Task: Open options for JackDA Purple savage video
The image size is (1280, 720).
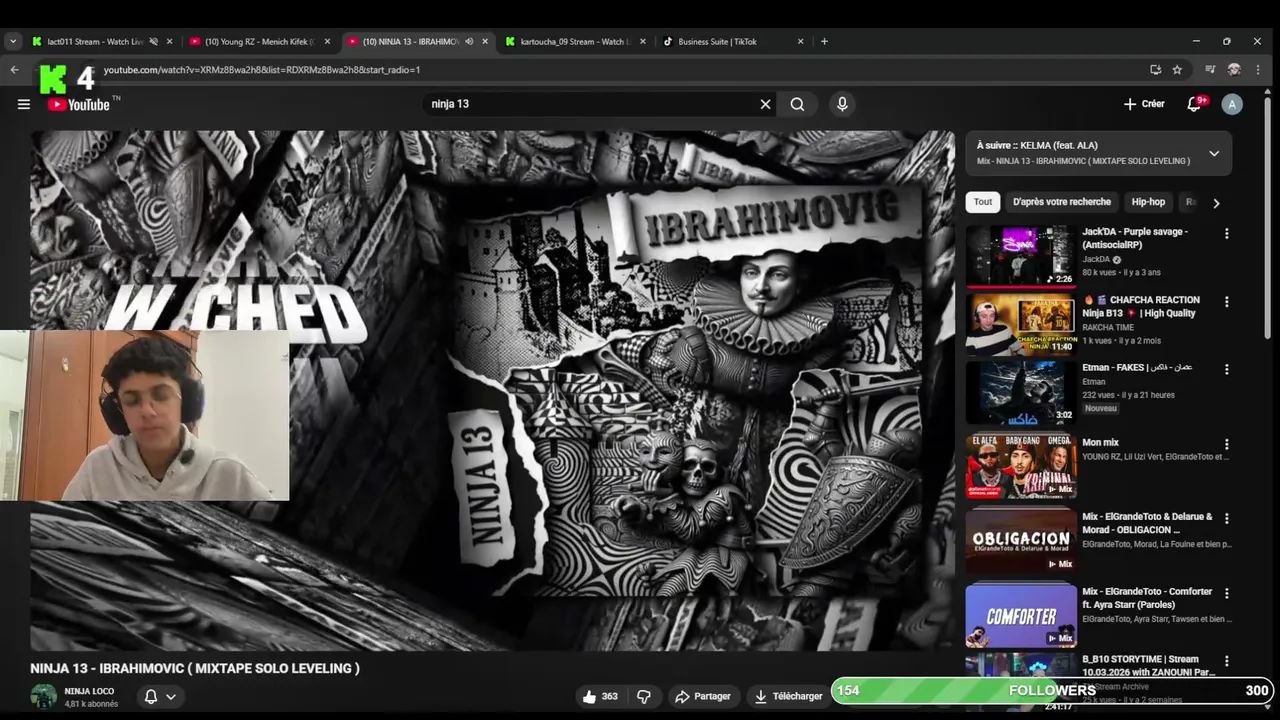Action: 1227,233
